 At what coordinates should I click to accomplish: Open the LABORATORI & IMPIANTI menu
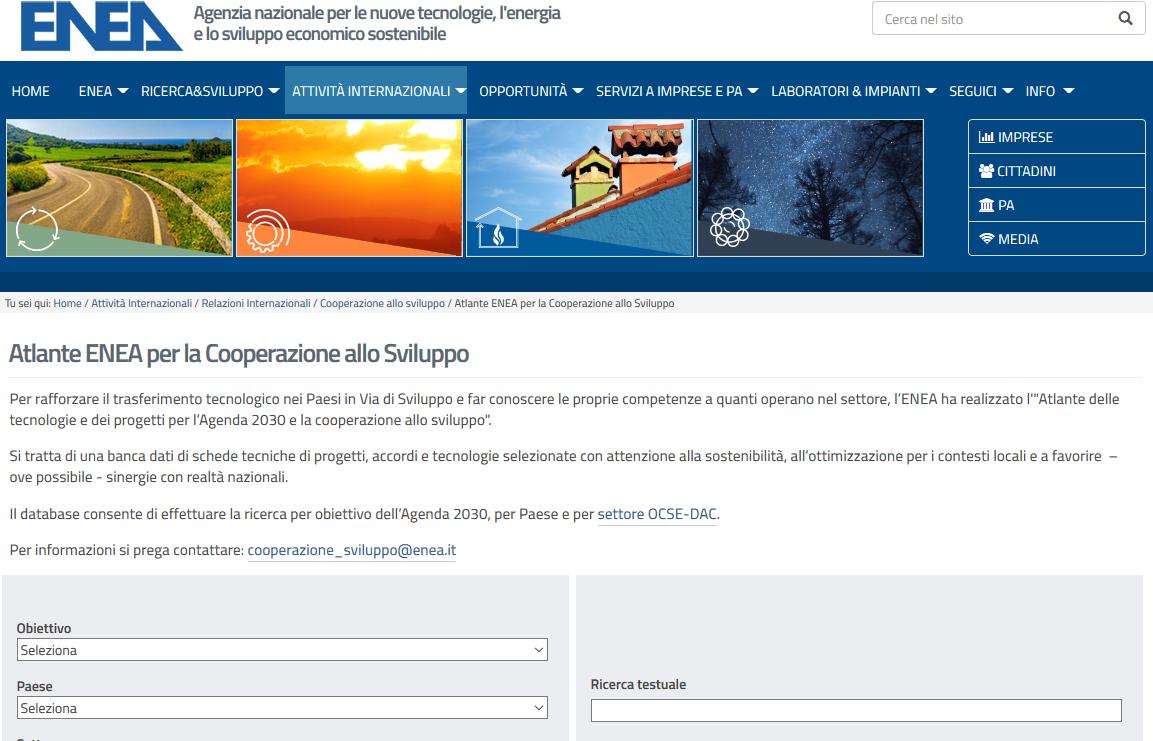point(854,91)
